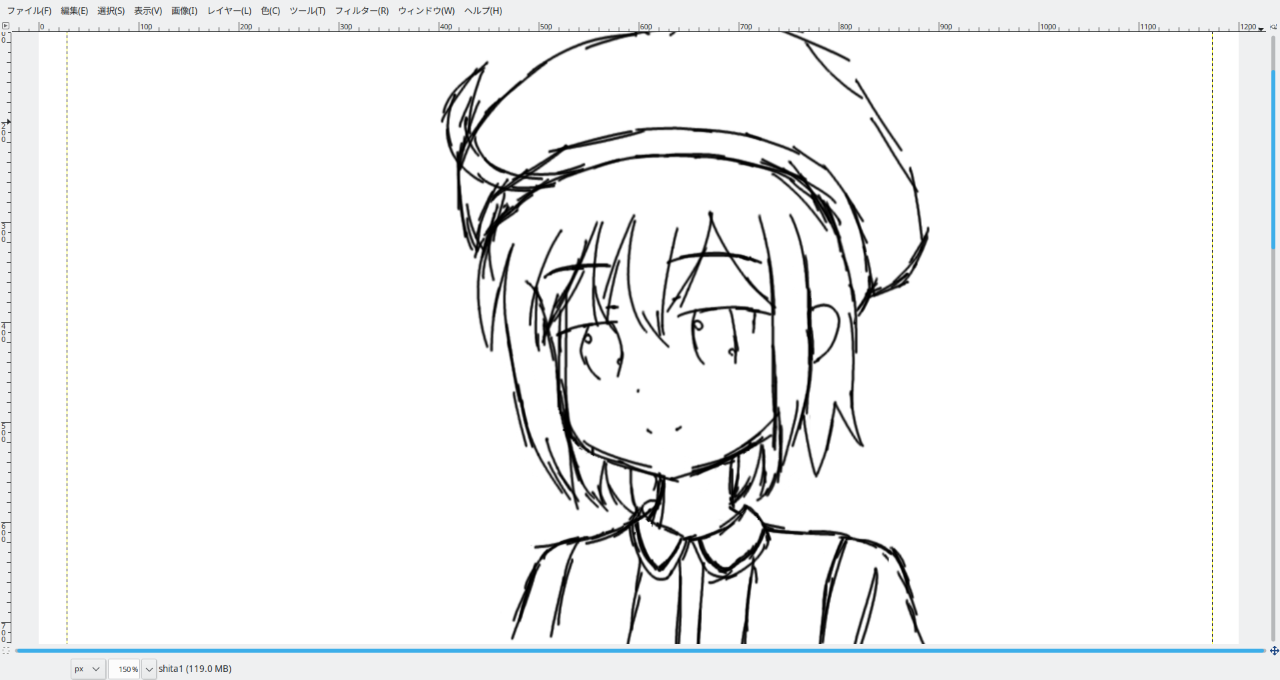
Task: Open the フィルター(R) menu
Action: 362,10
